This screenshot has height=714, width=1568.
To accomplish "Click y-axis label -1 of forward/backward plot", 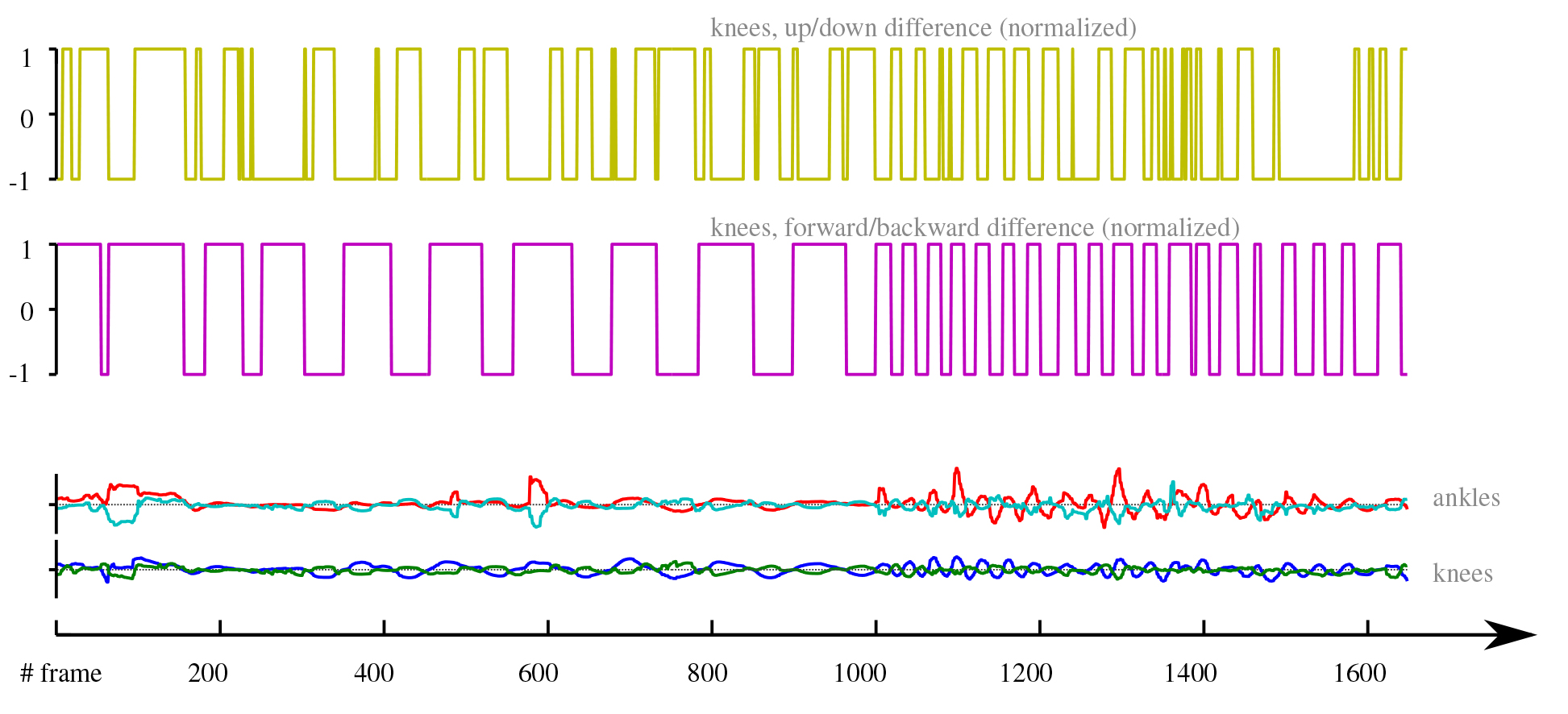I will (19, 373).
